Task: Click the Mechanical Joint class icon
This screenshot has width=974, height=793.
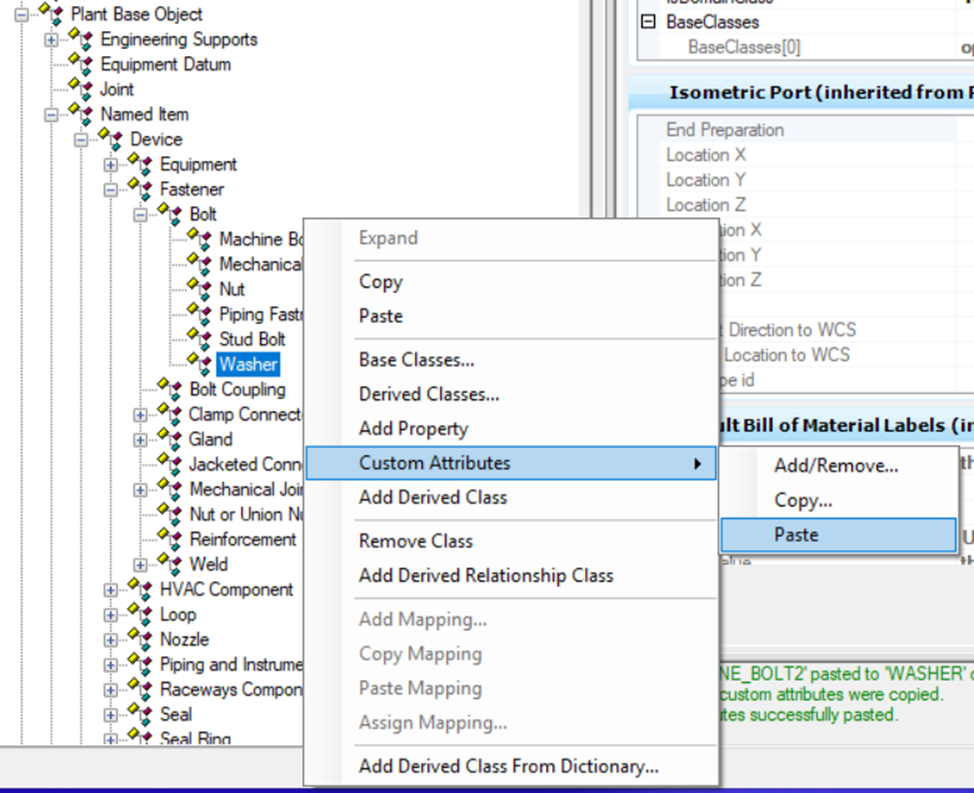Action: point(170,489)
